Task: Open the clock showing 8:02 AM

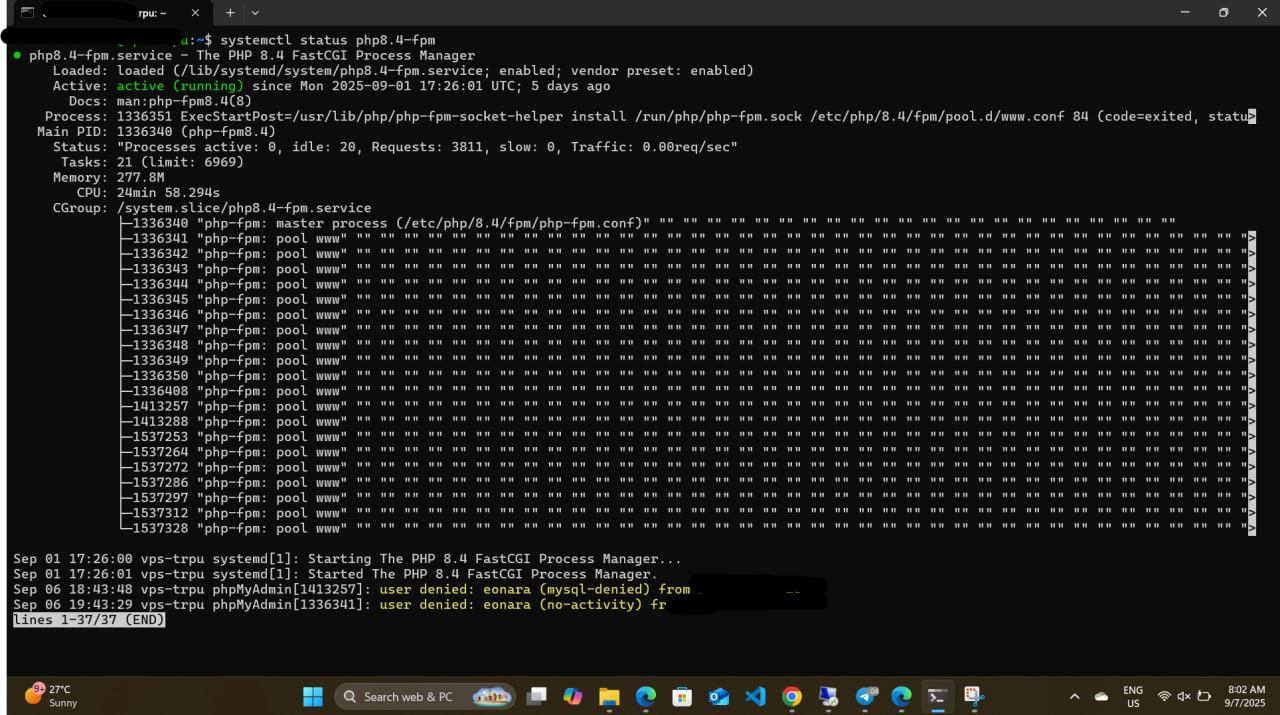Action: (x=1245, y=696)
